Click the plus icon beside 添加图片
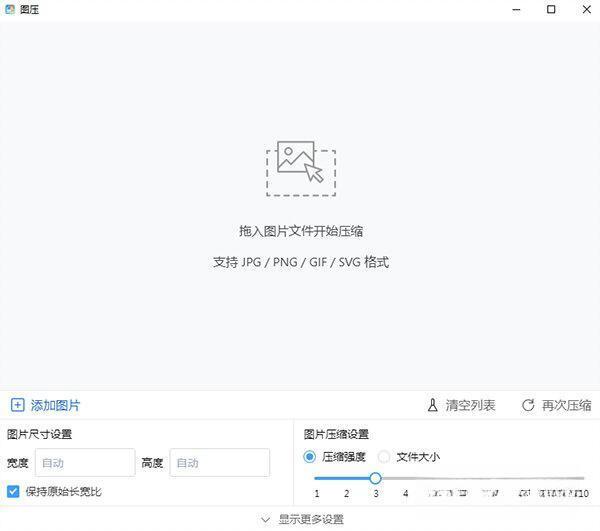The image size is (600, 531). click(x=17, y=405)
